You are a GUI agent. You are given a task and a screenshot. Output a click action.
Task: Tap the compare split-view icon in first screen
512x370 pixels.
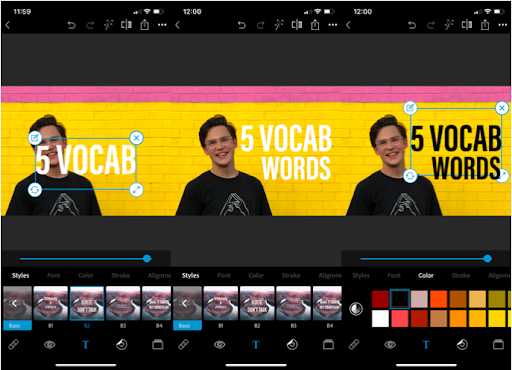point(126,25)
